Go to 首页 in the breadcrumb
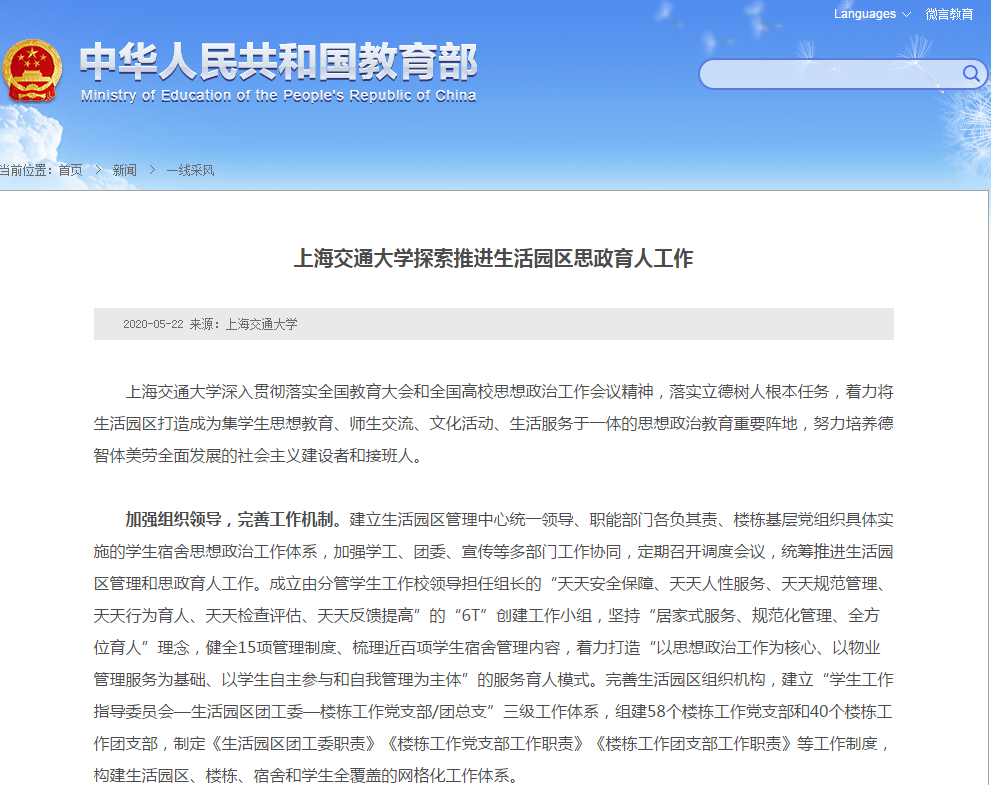The image size is (991, 785). click(70, 170)
